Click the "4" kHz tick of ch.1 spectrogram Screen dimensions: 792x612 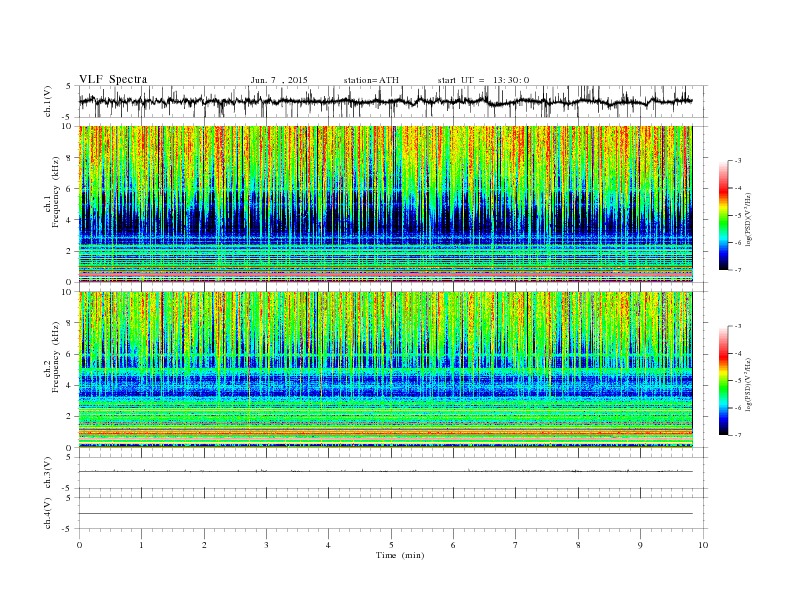70,220
